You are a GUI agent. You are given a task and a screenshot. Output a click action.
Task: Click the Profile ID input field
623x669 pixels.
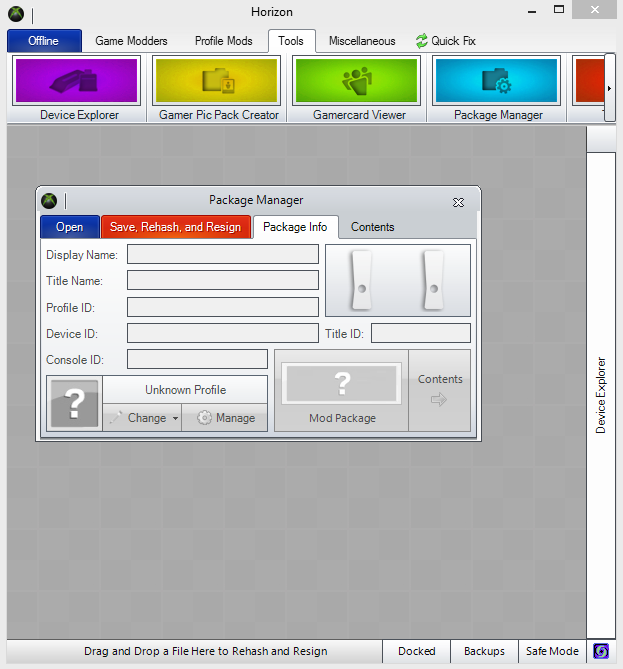pyautogui.click(x=223, y=307)
